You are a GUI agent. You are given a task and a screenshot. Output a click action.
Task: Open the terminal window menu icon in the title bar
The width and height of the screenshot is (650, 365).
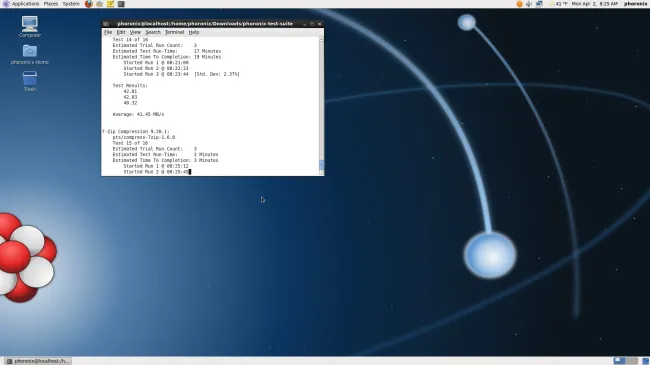pos(106,24)
